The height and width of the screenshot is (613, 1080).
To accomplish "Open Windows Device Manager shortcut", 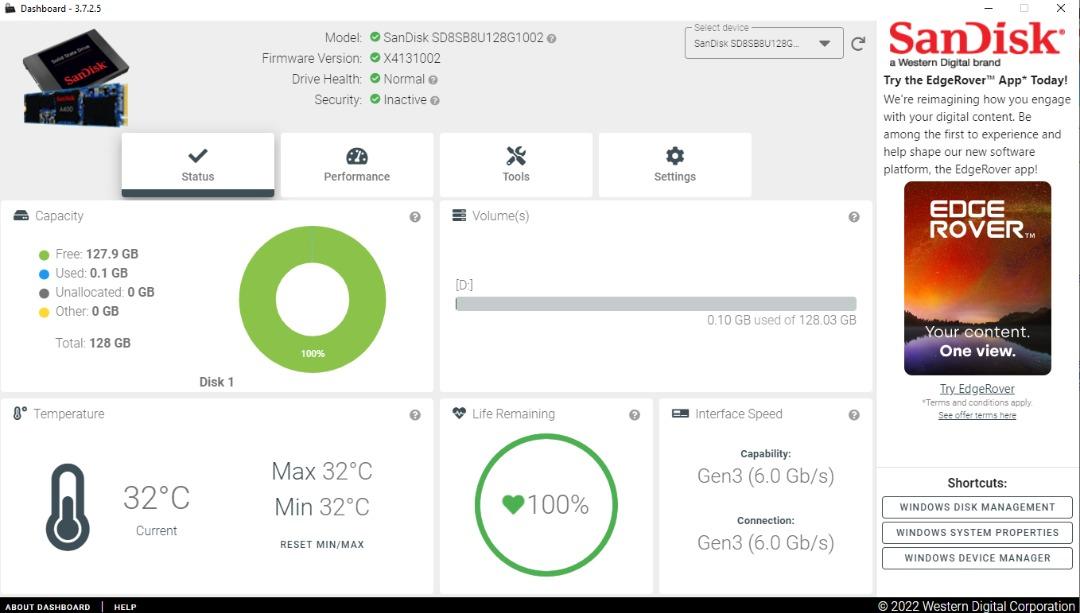I will 977,558.
